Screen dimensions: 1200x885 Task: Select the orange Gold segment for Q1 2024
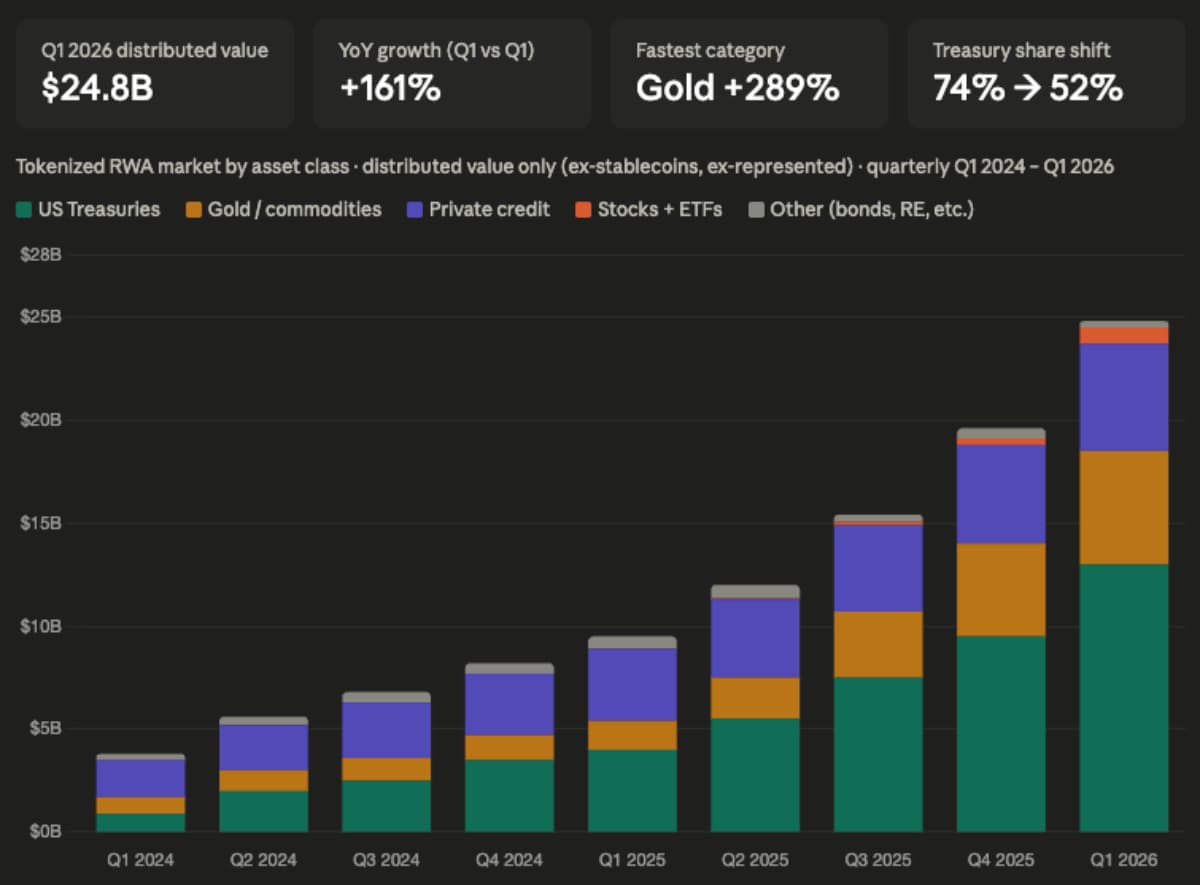pyautogui.click(x=141, y=805)
